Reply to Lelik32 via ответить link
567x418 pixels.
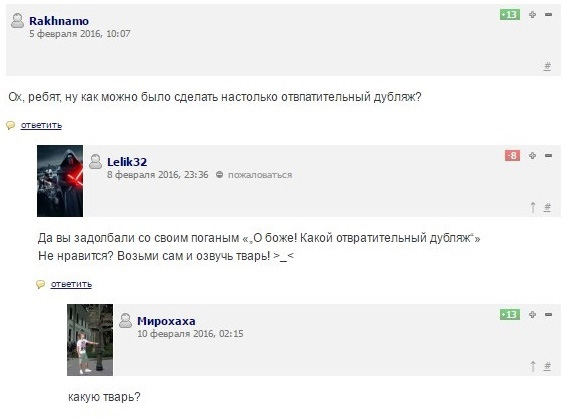tap(71, 284)
